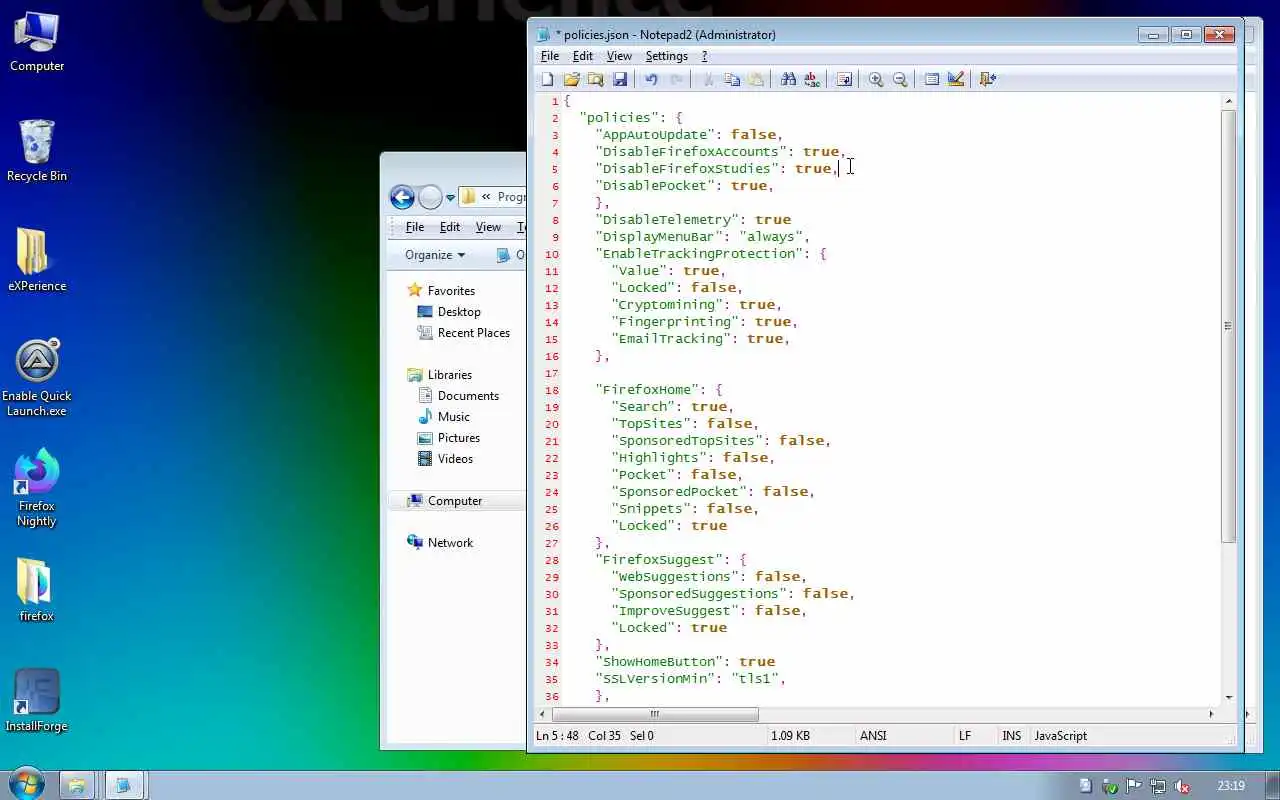Open Explorer recent locations dropdown arrow
This screenshot has height=800, width=1280.
(x=450, y=197)
